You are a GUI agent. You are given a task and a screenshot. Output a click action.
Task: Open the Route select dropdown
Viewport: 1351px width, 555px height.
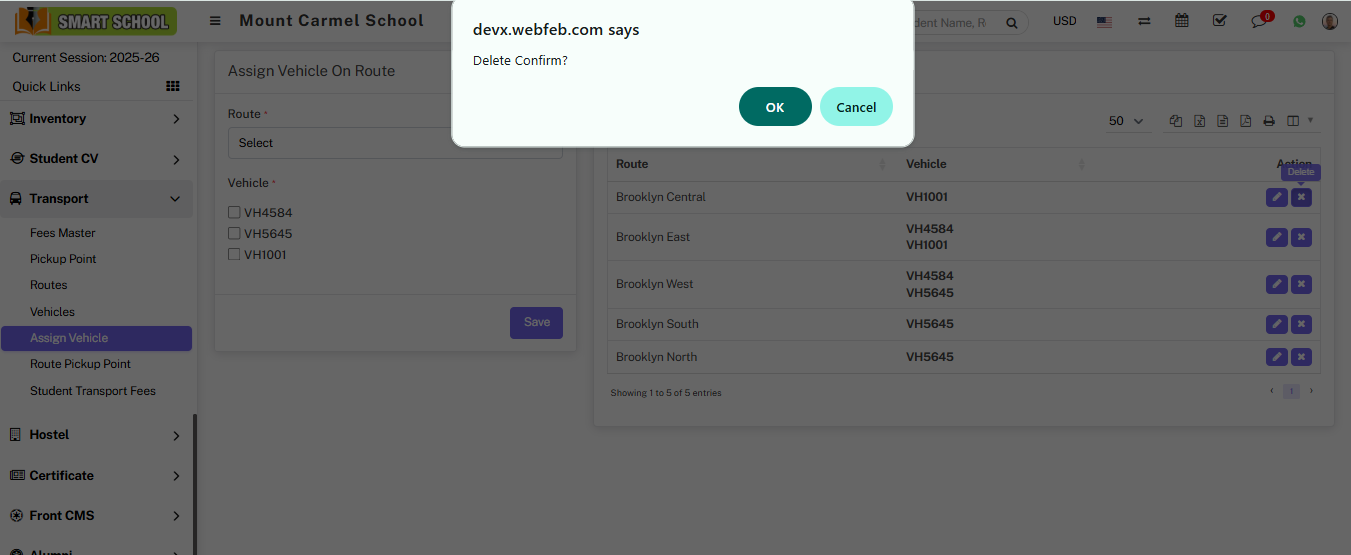click(395, 143)
